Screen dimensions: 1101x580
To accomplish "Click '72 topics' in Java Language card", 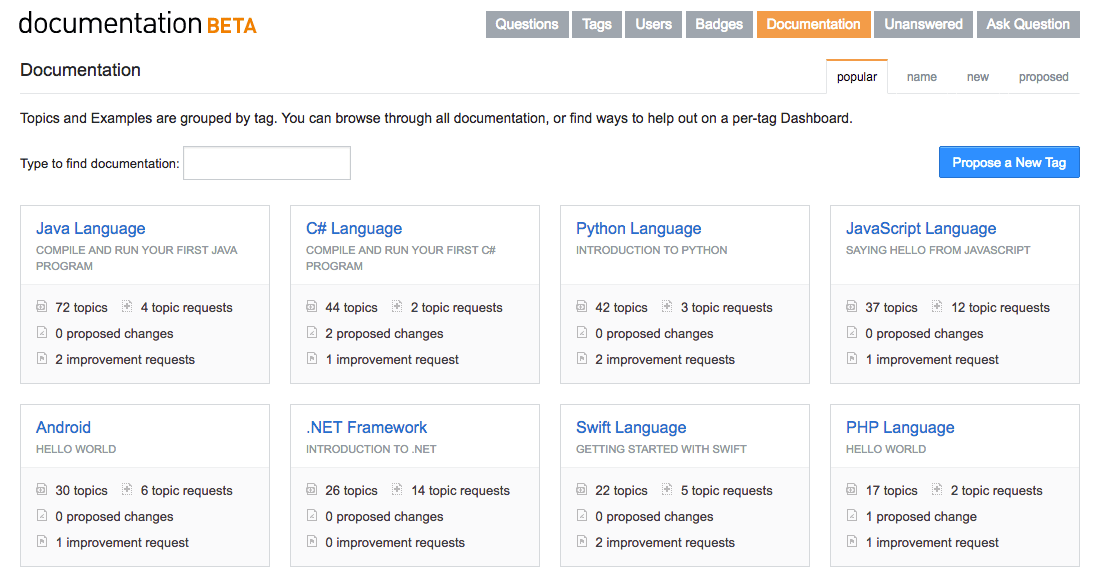I will [81, 308].
